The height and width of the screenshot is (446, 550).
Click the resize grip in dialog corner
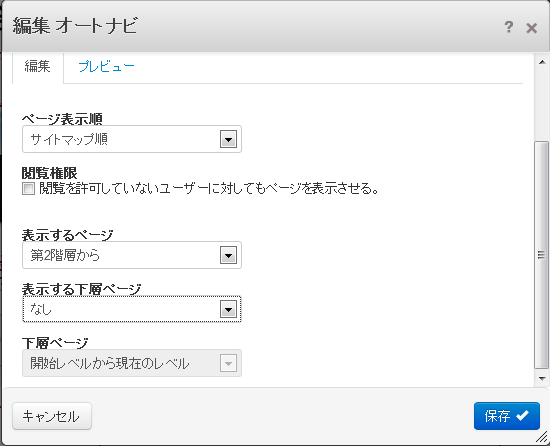coord(542,437)
